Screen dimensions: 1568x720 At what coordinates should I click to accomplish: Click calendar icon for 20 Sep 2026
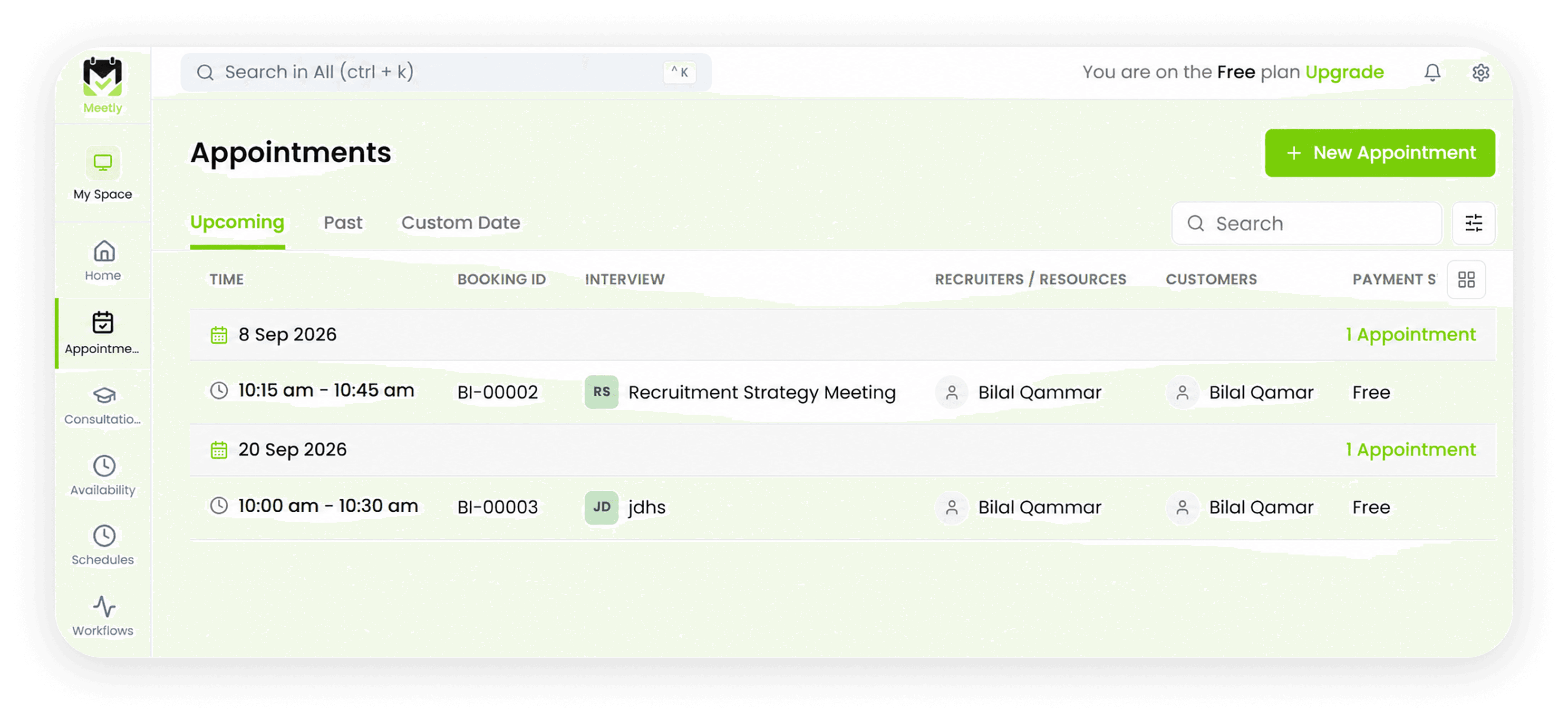(x=219, y=450)
